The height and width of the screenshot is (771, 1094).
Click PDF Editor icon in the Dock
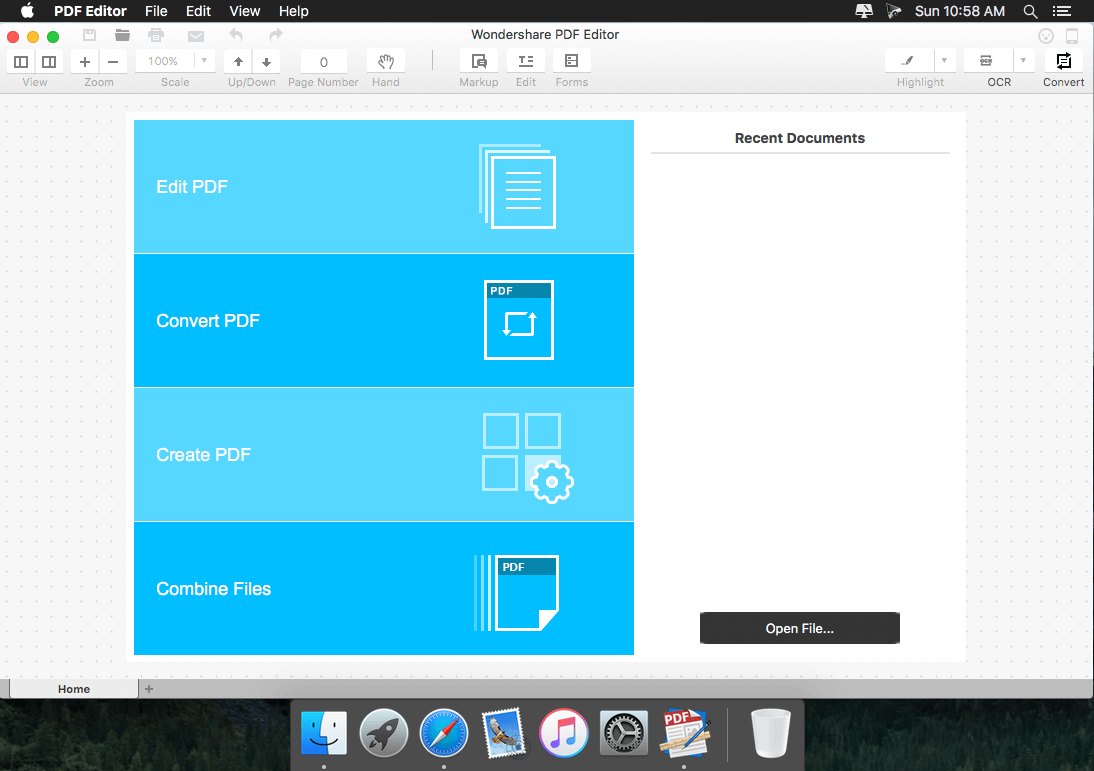click(x=684, y=733)
